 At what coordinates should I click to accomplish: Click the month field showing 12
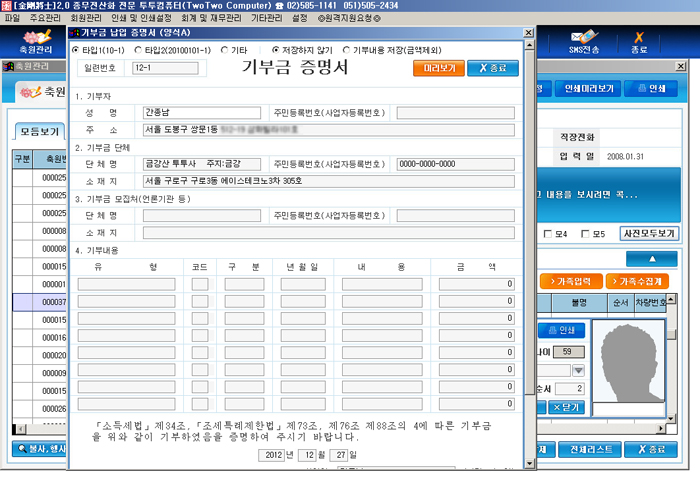pos(307,455)
